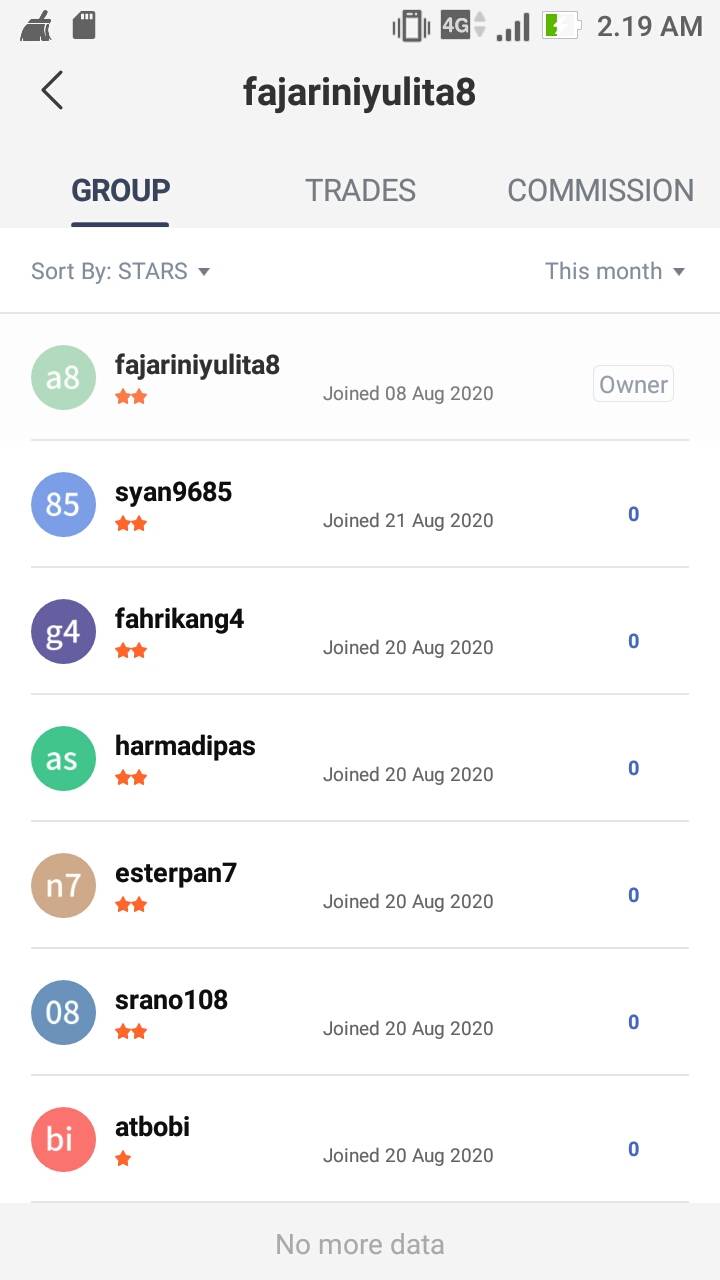Tap the star rating under harmadipas
Viewport: 720px width, 1280px height.
(x=131, y=777)
